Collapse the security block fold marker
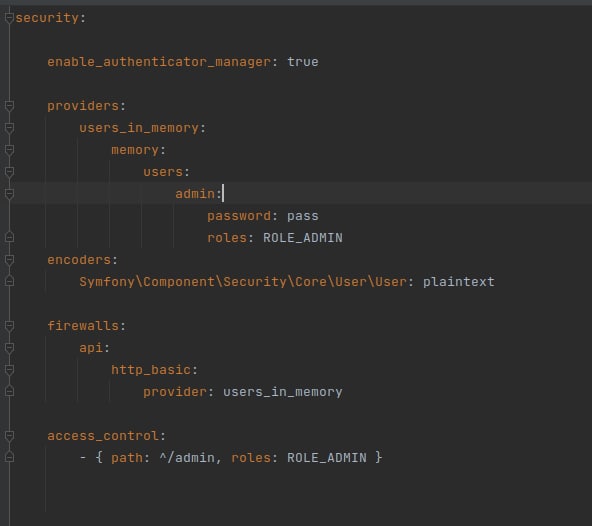 9,18
